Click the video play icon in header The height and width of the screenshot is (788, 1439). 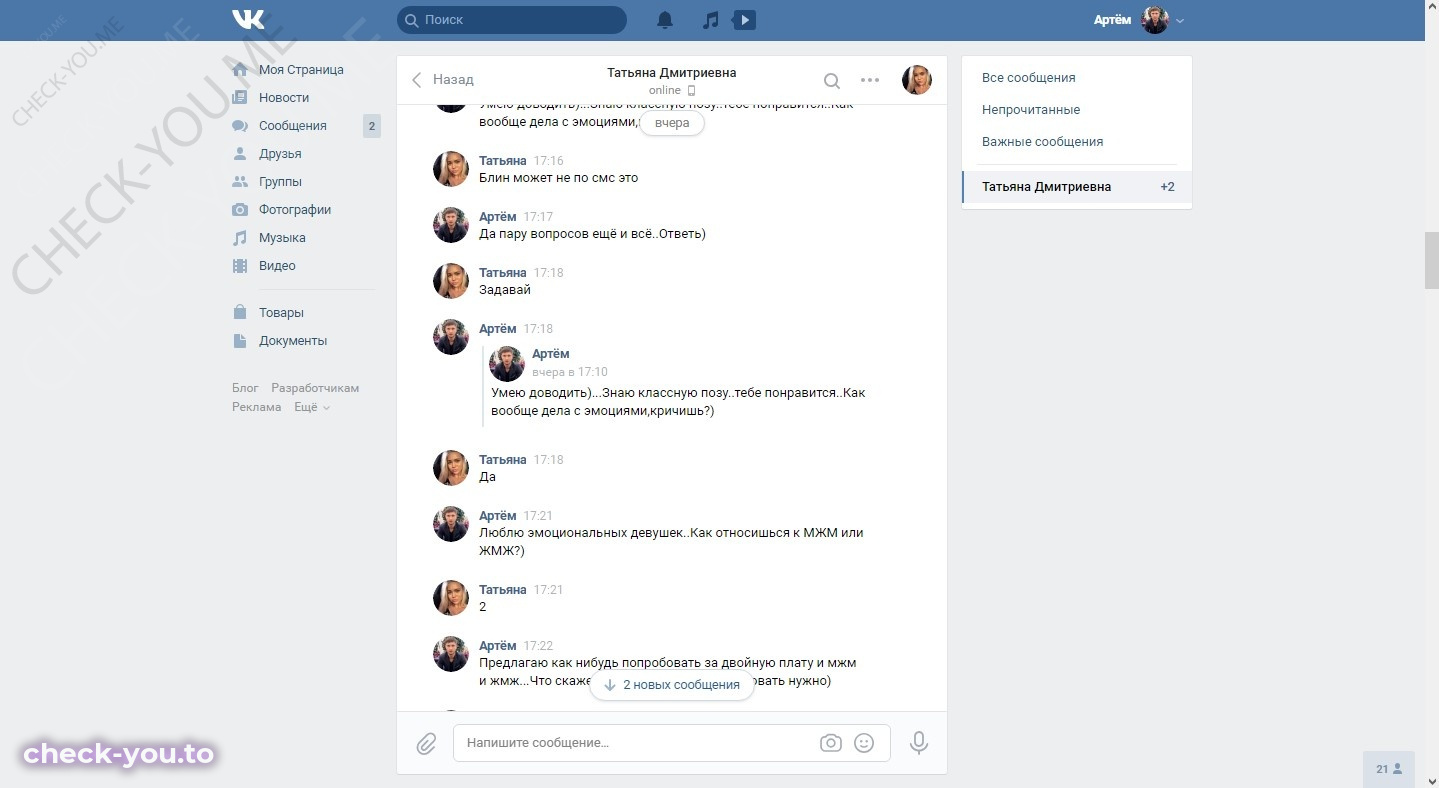coord(744,20)
